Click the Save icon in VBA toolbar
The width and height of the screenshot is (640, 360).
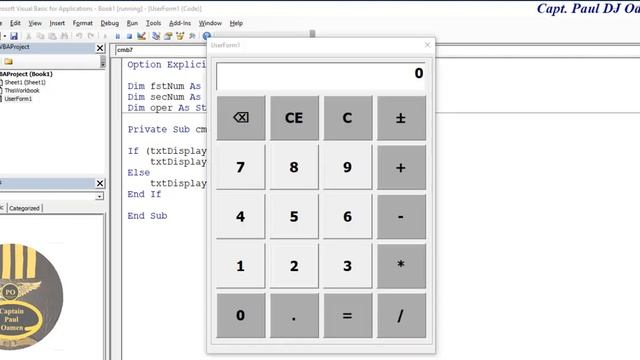pyautogui.click(x=14, y=36)
